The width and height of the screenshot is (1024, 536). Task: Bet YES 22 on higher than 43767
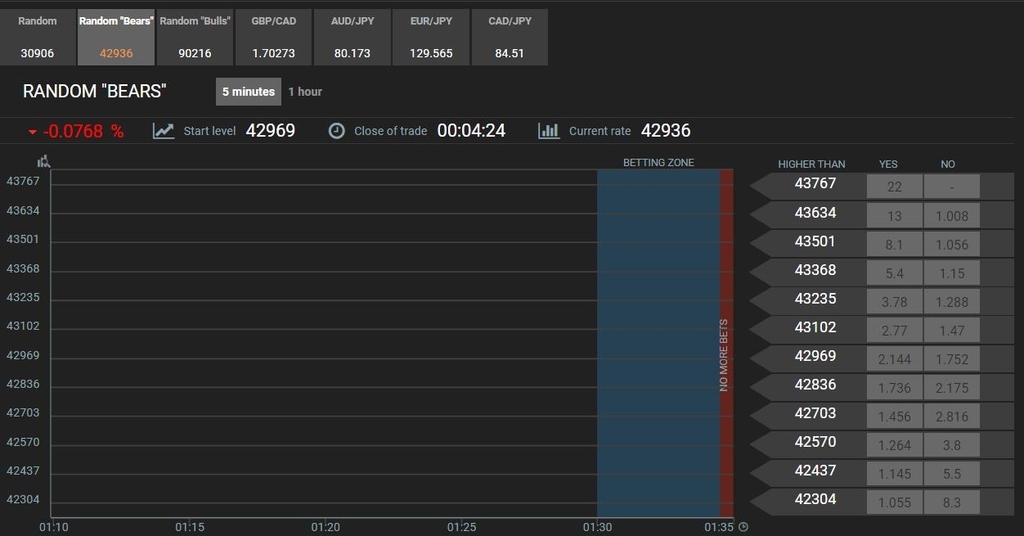pos(894,187)
